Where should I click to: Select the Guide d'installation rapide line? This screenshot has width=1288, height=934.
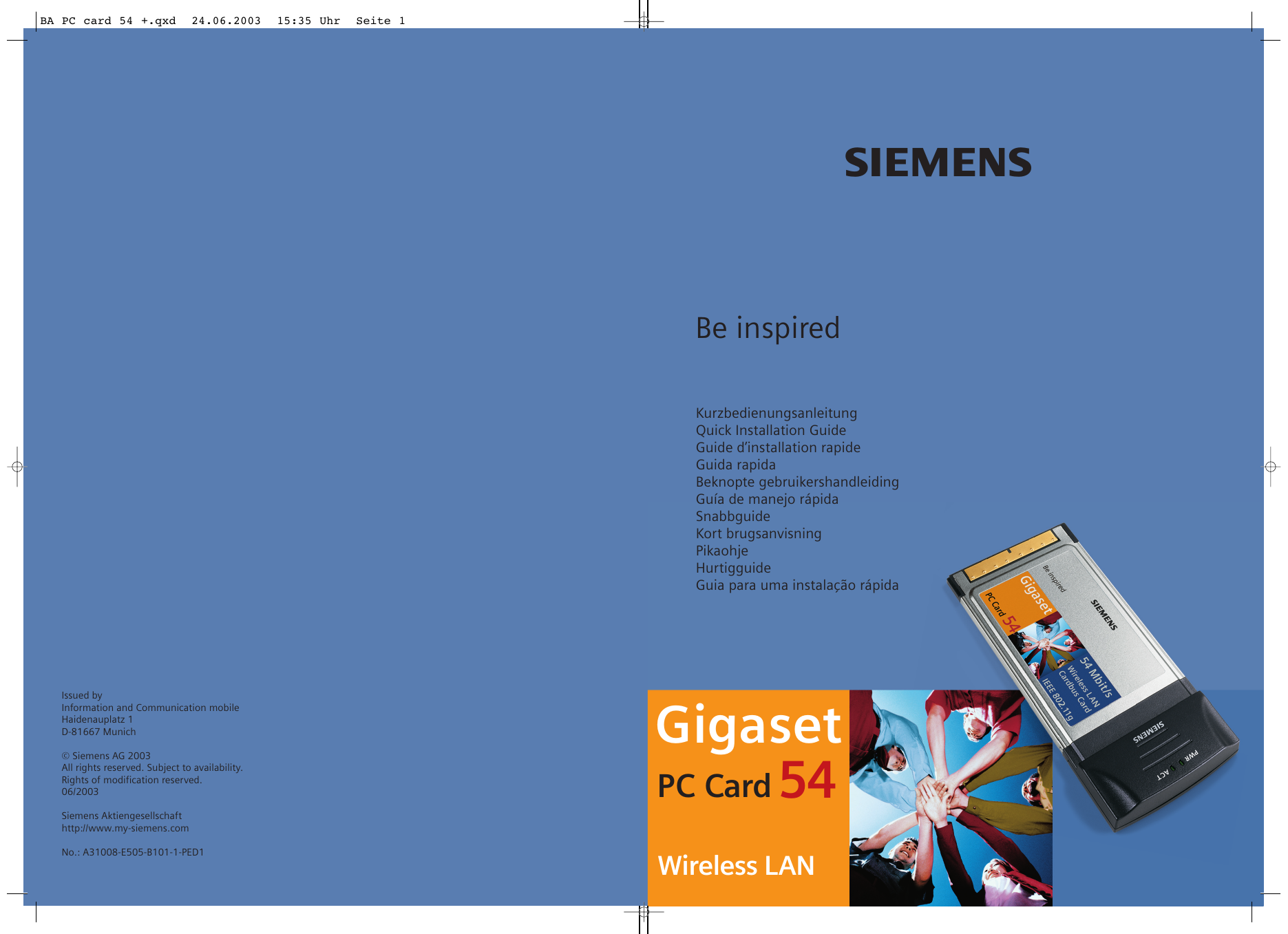[778, 447]
